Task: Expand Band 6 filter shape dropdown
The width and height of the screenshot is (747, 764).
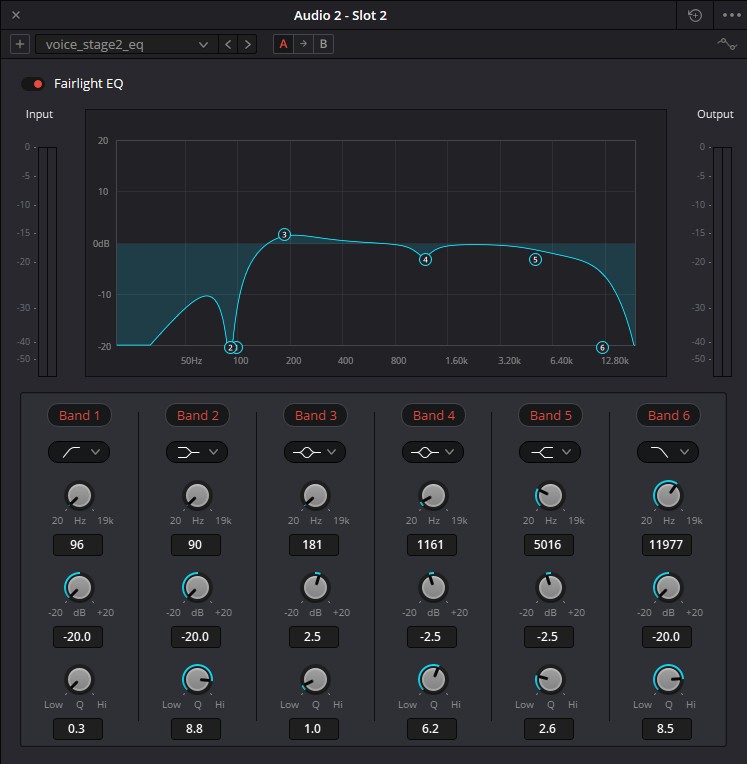Action: (667, 452)
